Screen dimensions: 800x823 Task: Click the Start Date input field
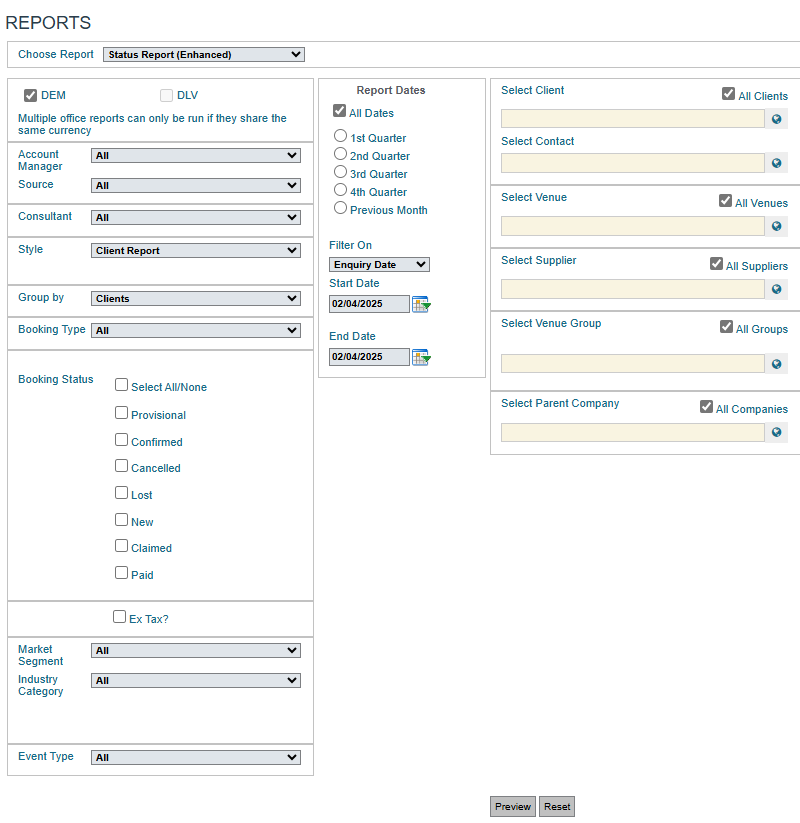[x=369, y=304]
